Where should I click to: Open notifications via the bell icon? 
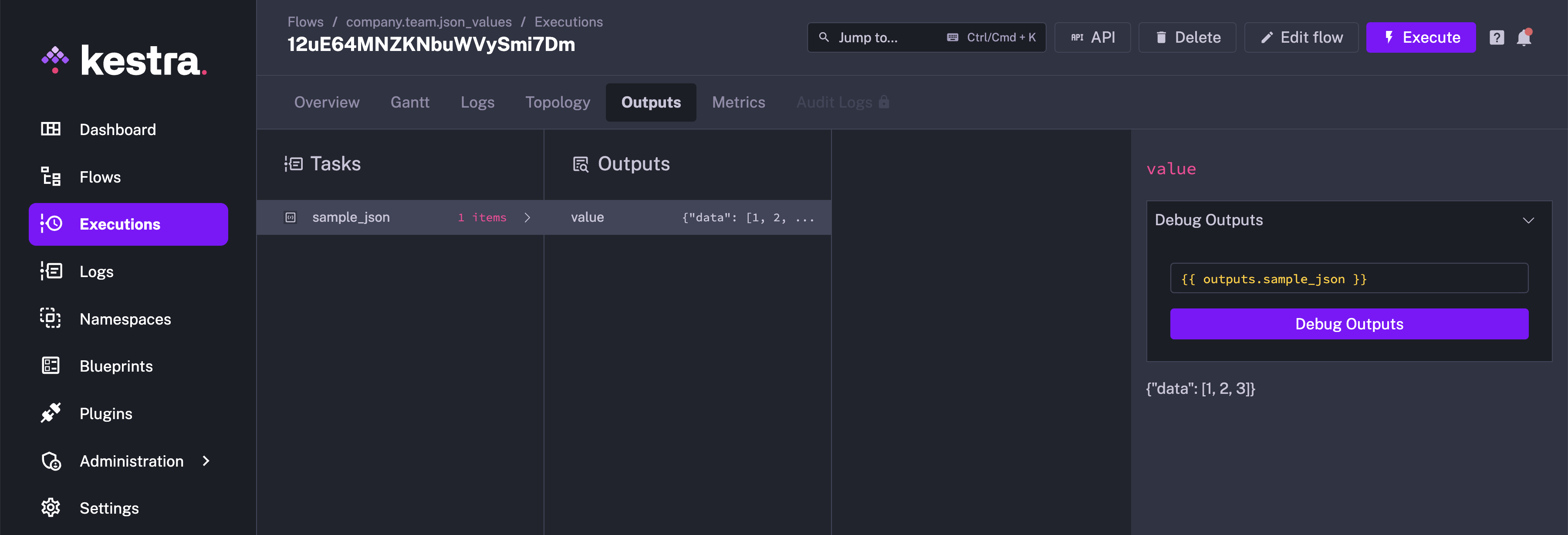(x=1525, y=37)
